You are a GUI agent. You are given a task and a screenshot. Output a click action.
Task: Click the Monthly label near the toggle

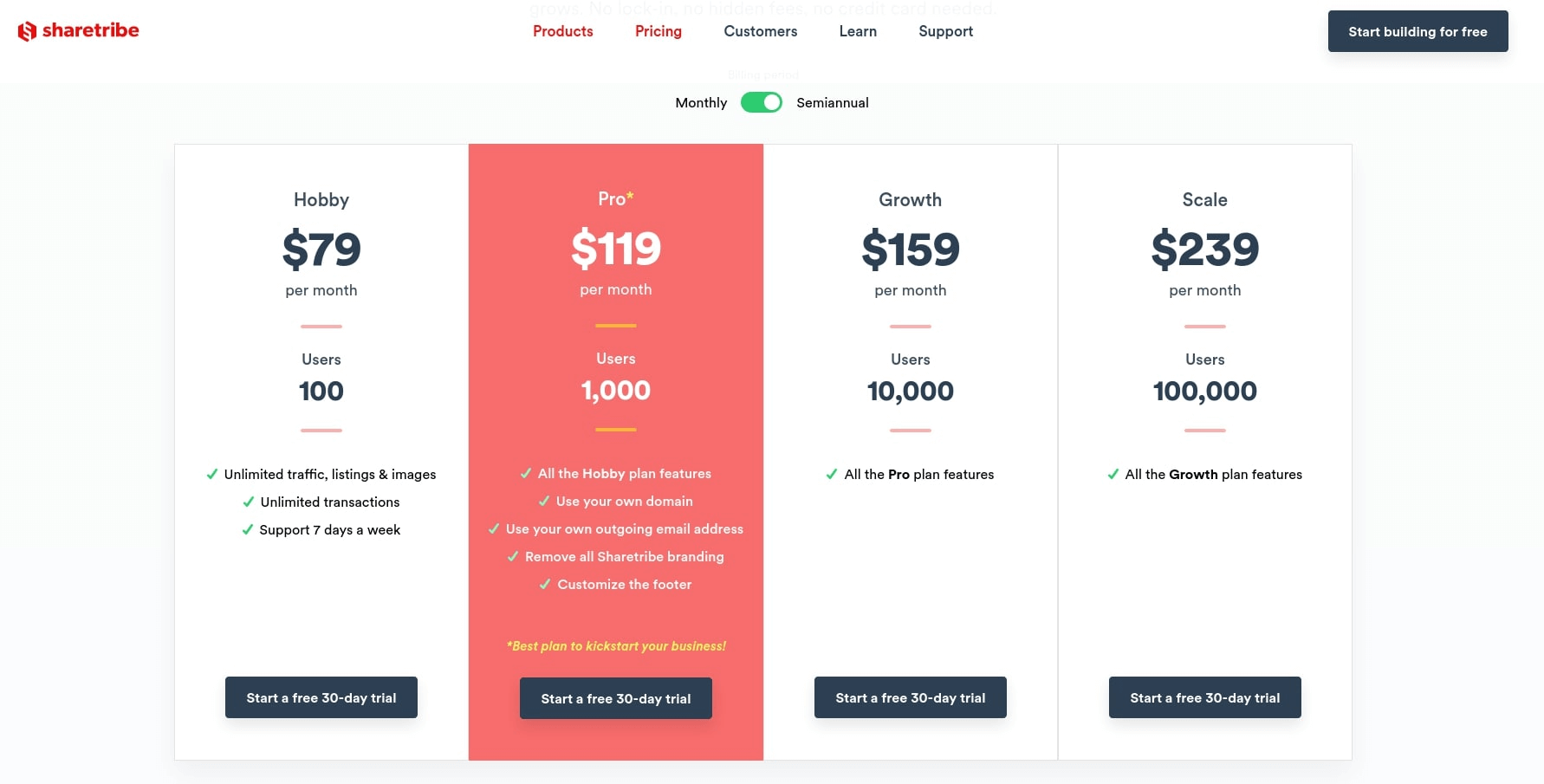700,102
